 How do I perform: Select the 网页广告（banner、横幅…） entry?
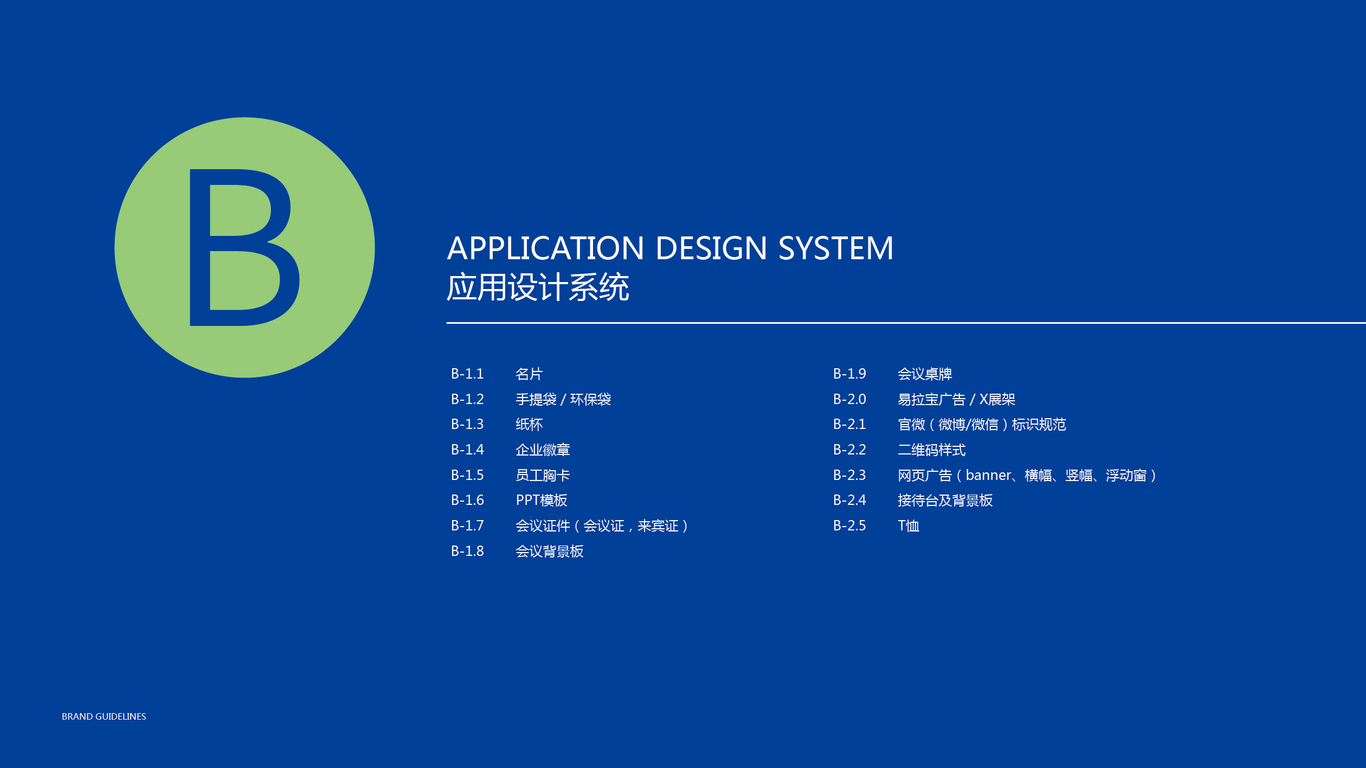[1029, 475]
